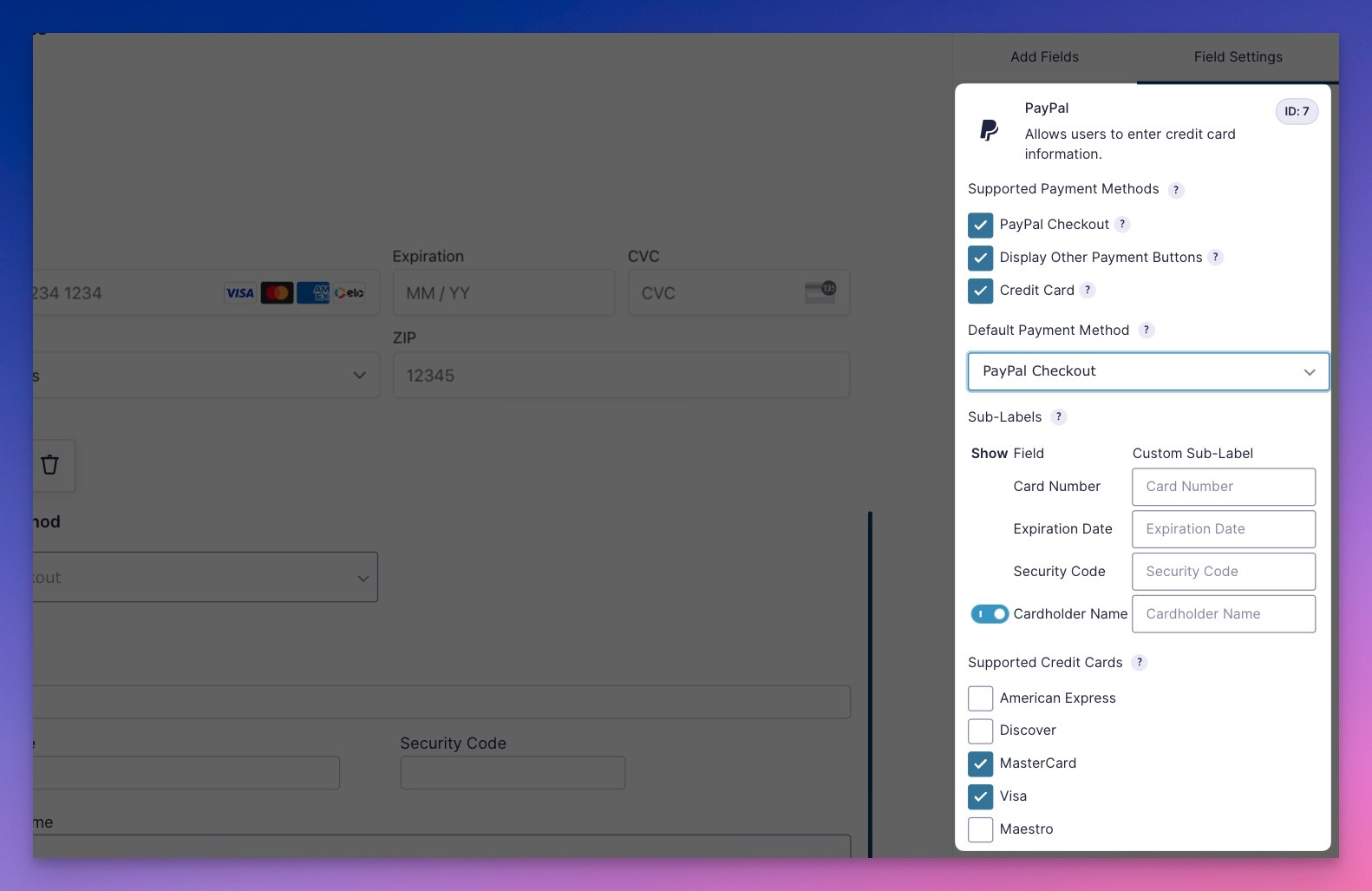Open help for Default Payment Method

1147,330
